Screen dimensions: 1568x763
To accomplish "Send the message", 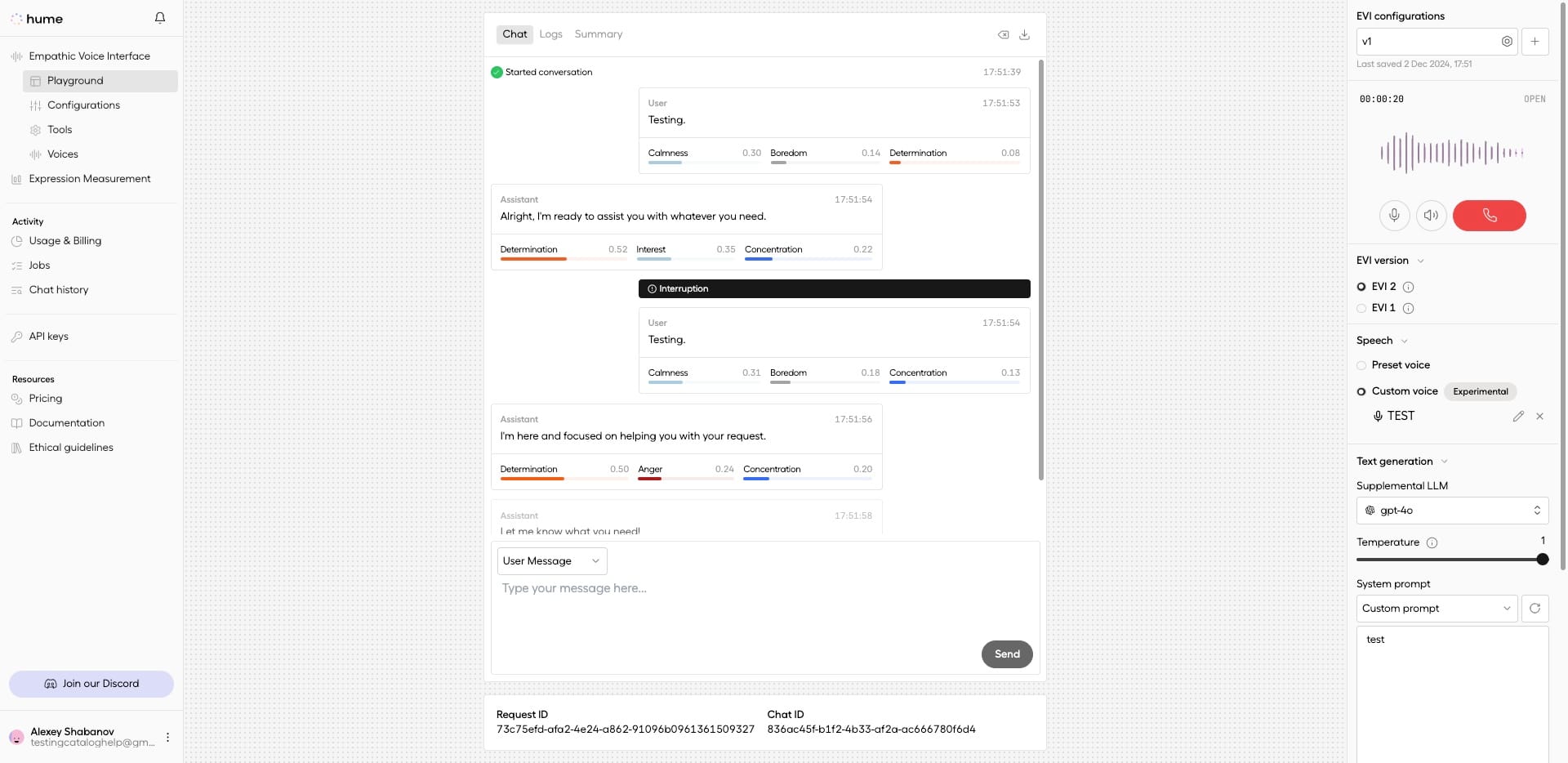I will click(1007, 654).
